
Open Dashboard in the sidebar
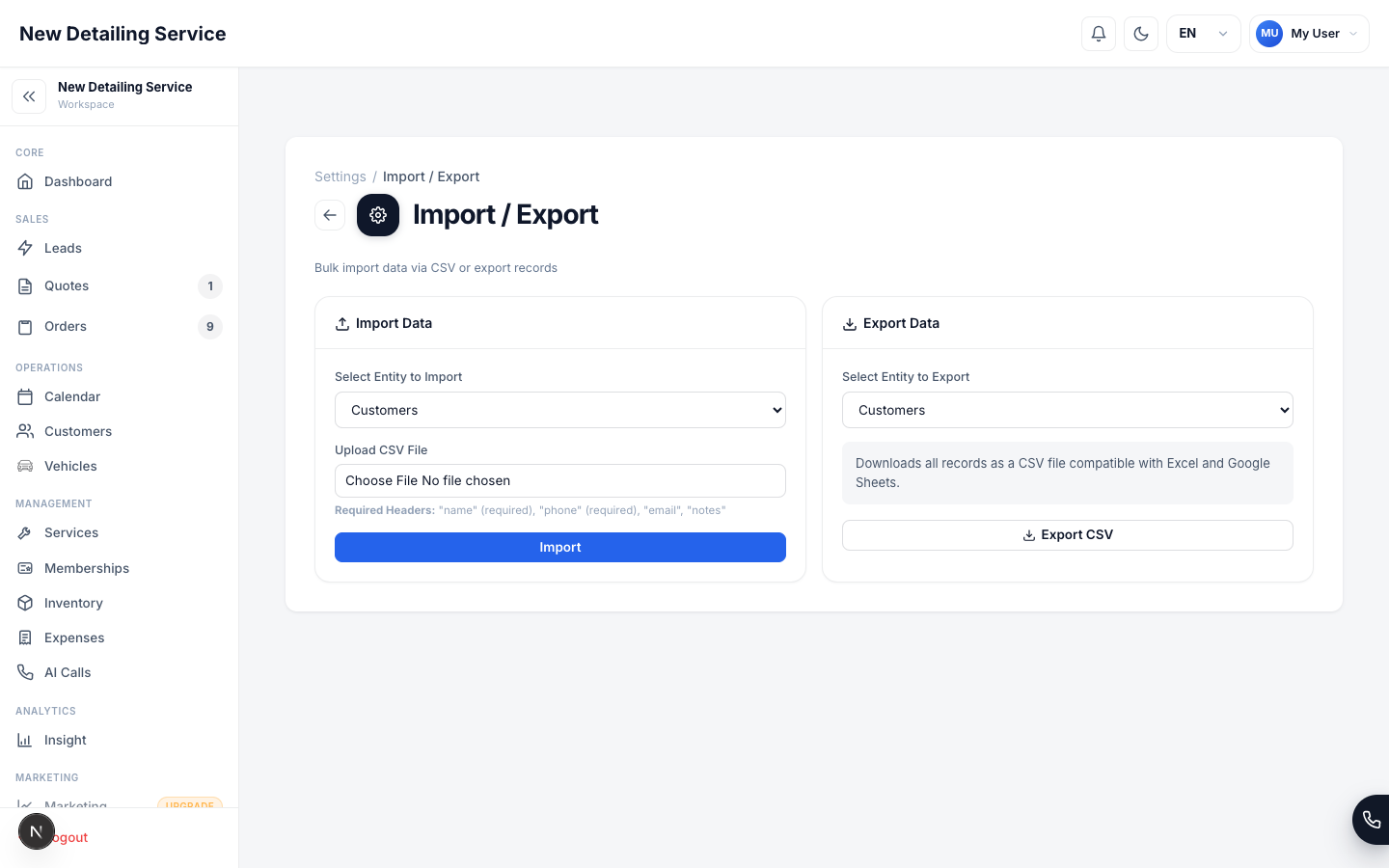[x=119, y=181]
